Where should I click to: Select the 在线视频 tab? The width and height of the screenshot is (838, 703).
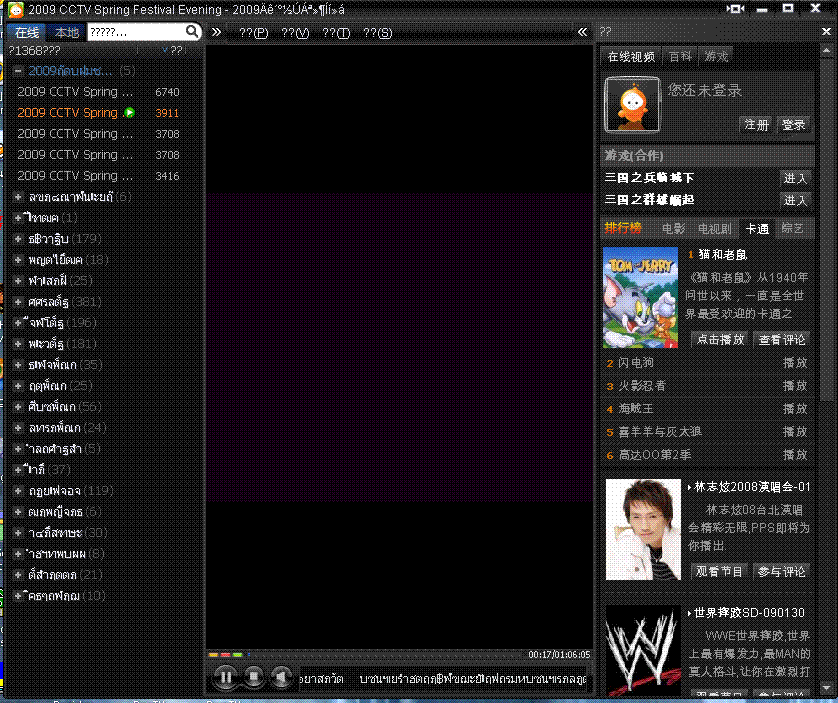tap(631, 57)
